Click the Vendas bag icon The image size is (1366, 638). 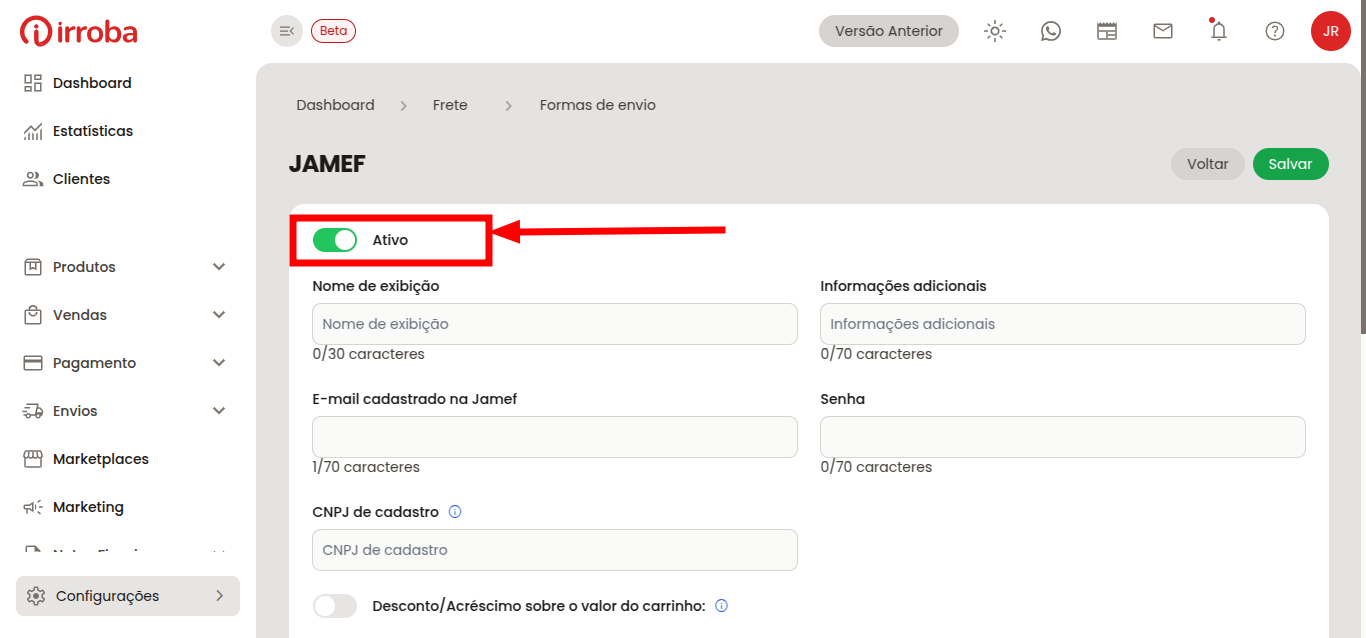coord(33,315)
